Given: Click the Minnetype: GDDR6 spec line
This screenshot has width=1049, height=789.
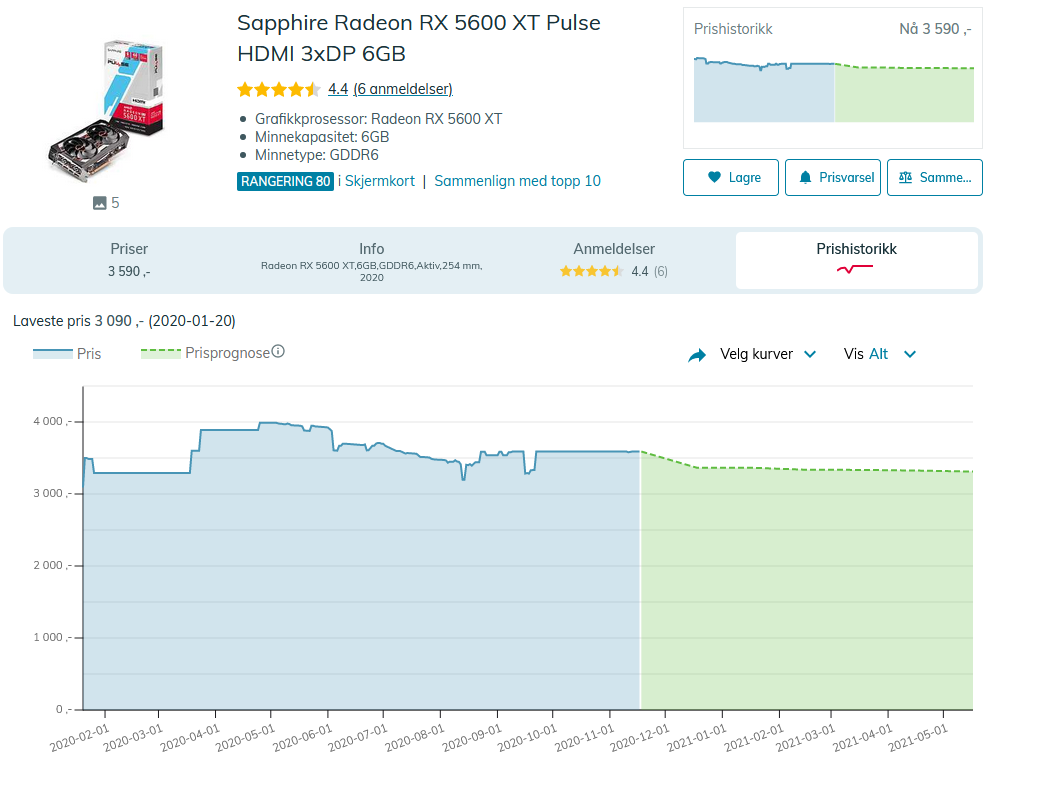Looking at the screenshot, I should click(316, 155).
